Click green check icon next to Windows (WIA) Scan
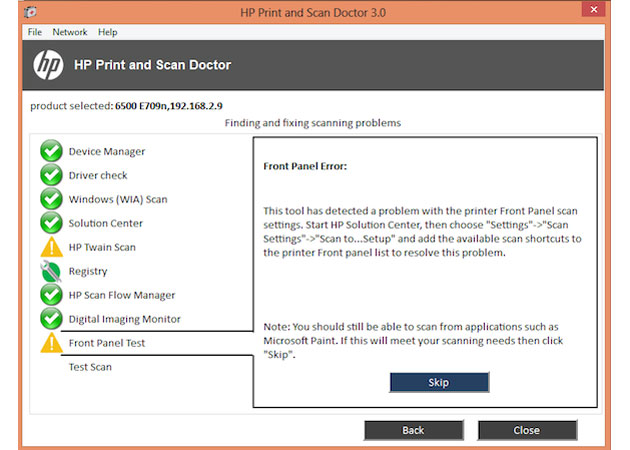Viewport: 630px width, 450px height. pos(51,200)
